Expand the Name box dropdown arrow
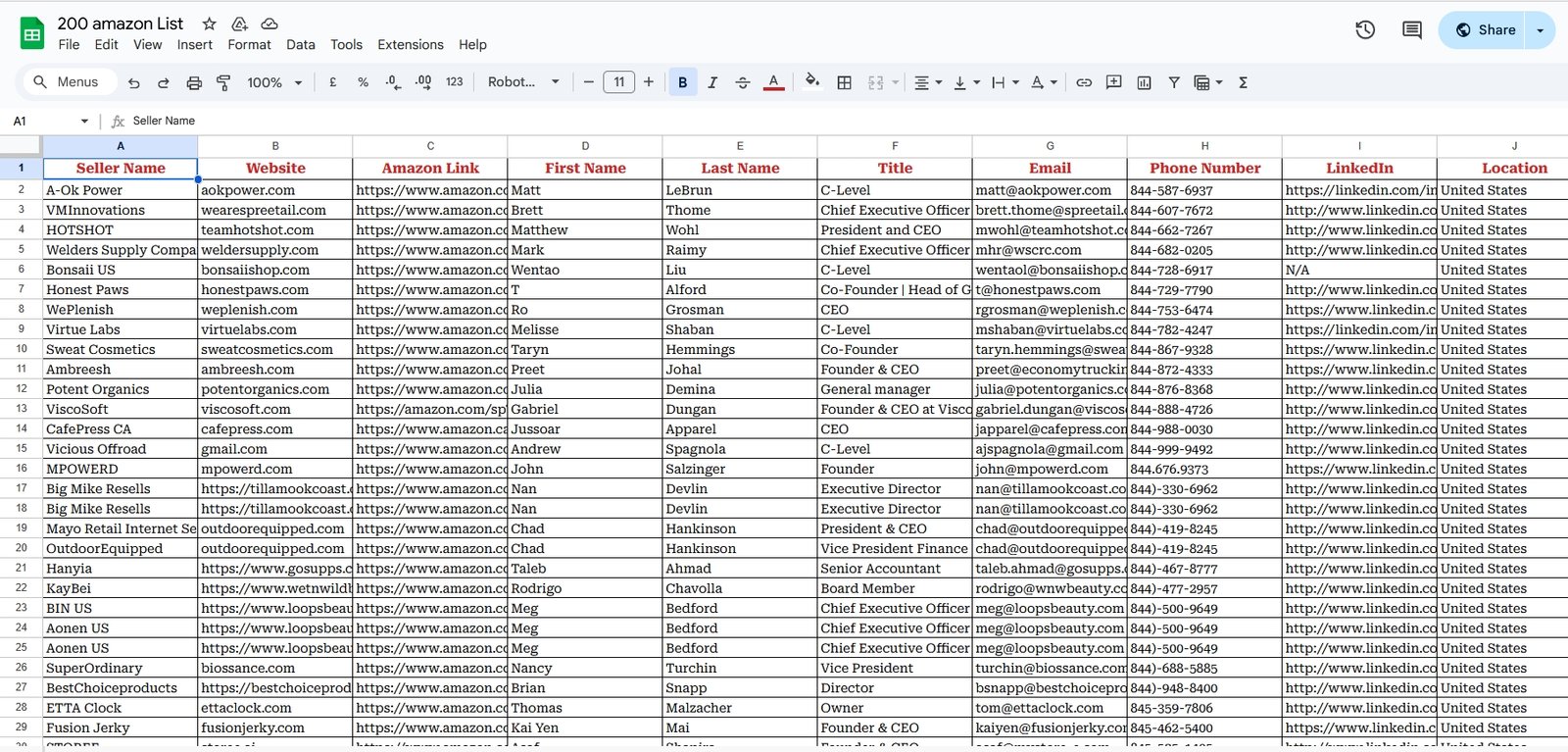 (84, 122)
